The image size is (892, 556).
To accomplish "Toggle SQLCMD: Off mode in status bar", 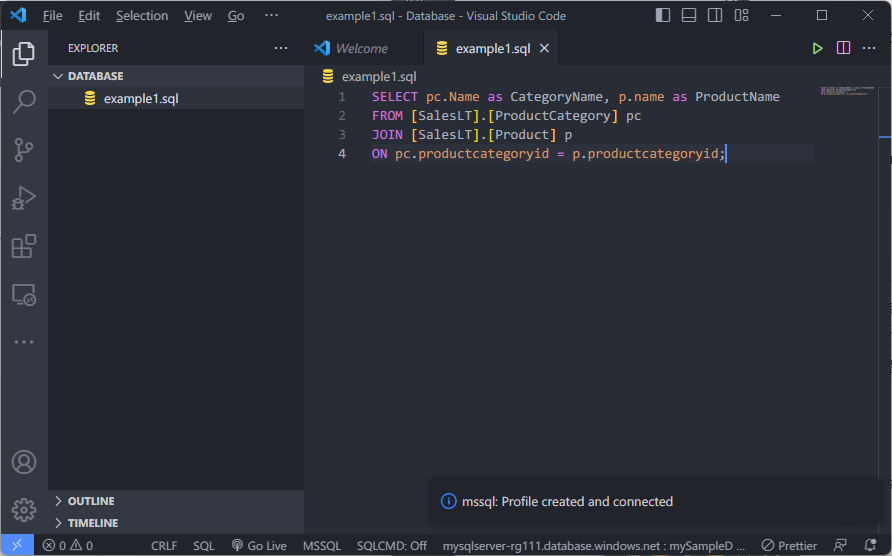I will [392, 546].
